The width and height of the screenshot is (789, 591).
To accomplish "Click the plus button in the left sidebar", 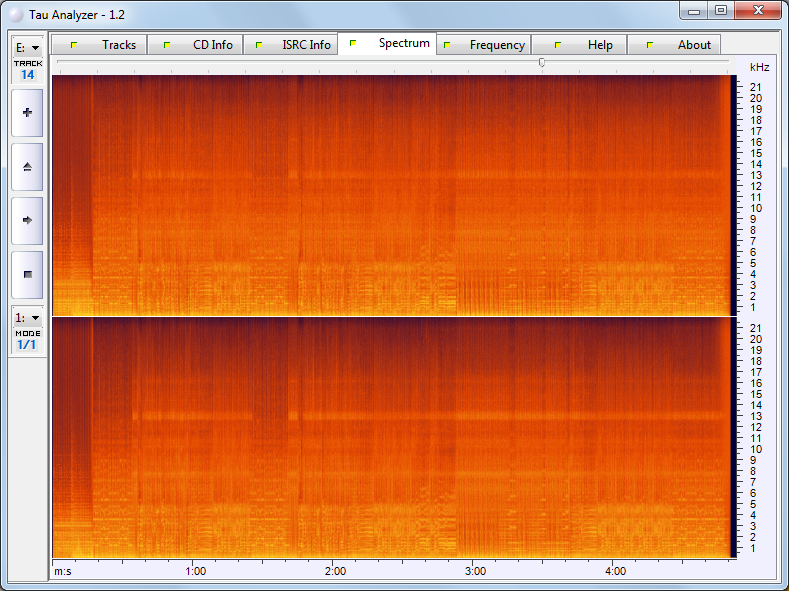I will tap(27, 113).
